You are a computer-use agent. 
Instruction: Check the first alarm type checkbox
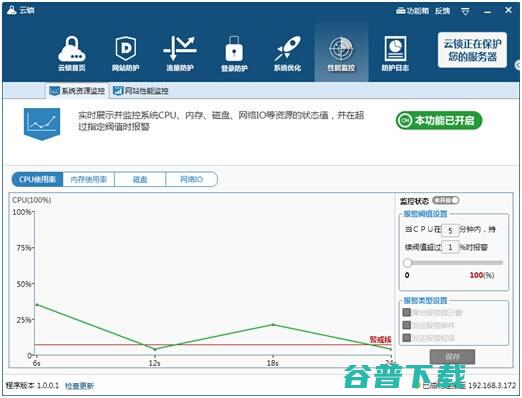click(406, 312)
